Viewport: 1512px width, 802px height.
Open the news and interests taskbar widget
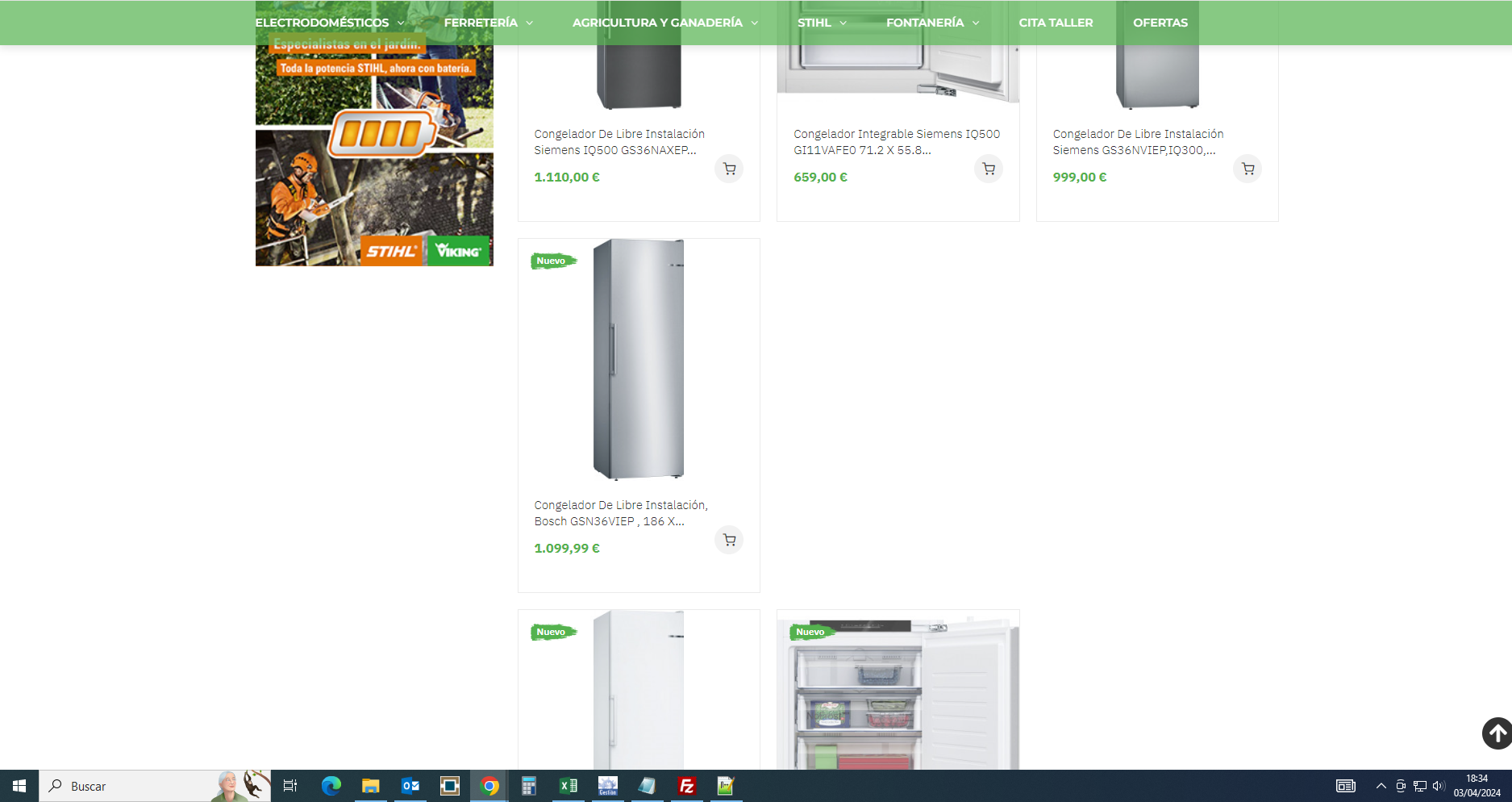tap(1345, 786)
